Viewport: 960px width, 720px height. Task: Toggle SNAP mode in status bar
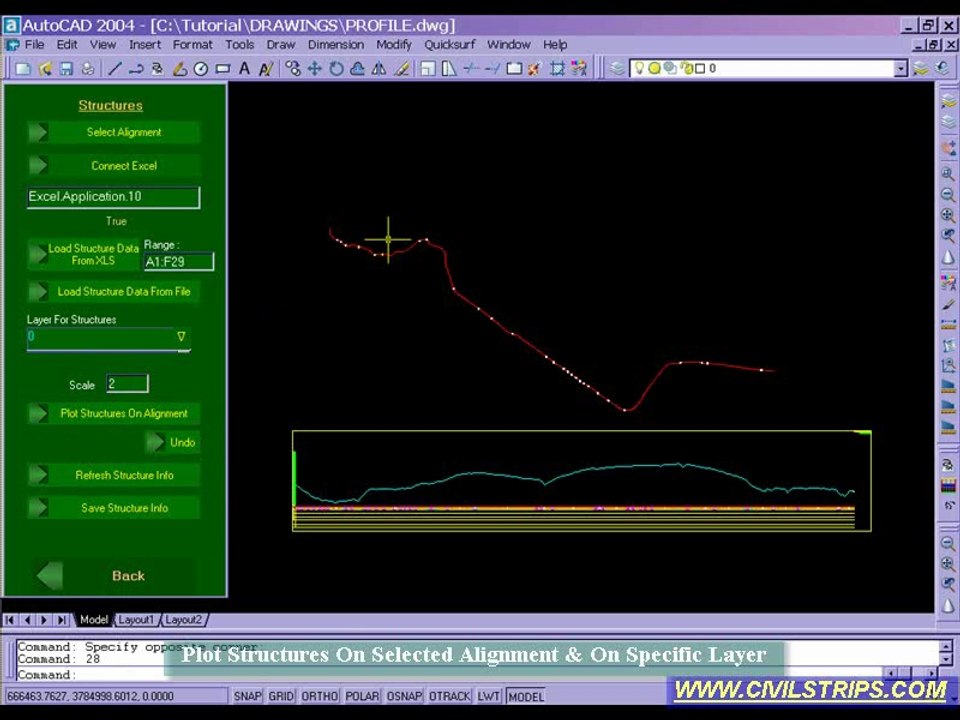pyautogui.click(x=247, y=696)
